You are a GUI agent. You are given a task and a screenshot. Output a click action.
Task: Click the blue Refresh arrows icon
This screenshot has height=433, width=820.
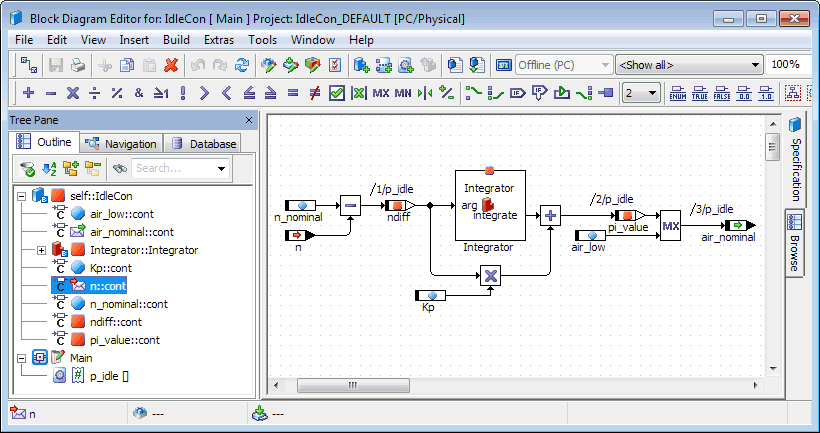pos(242,65)
